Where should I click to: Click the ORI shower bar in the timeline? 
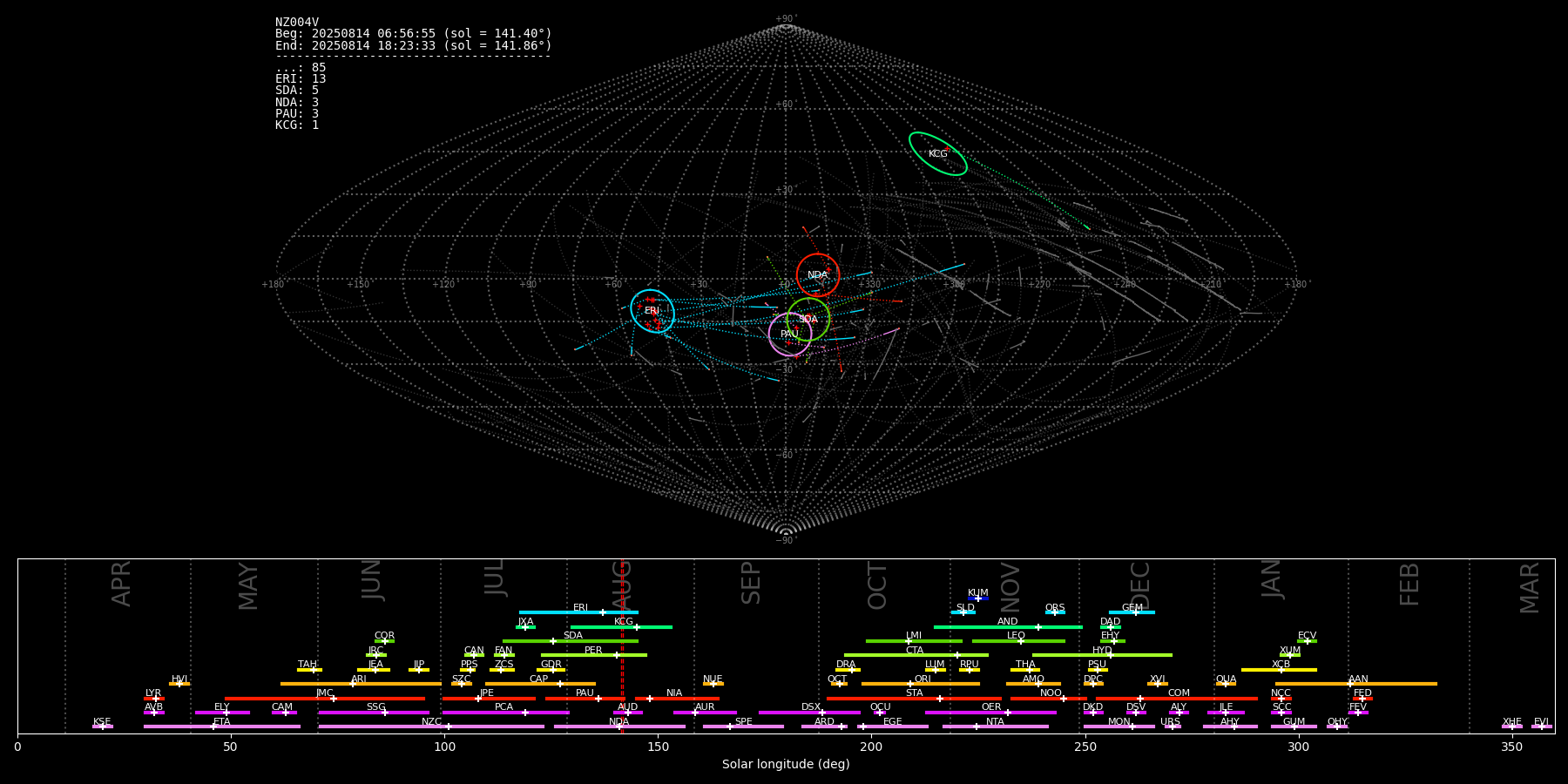coord(921,684)
